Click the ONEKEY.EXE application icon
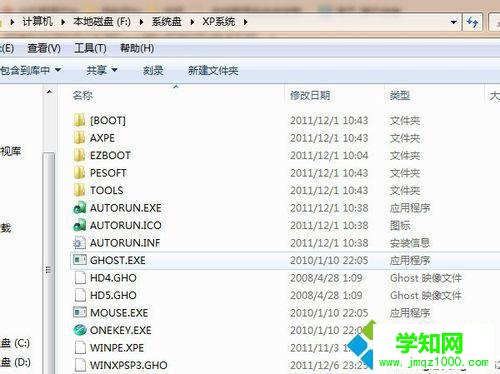 80,330
